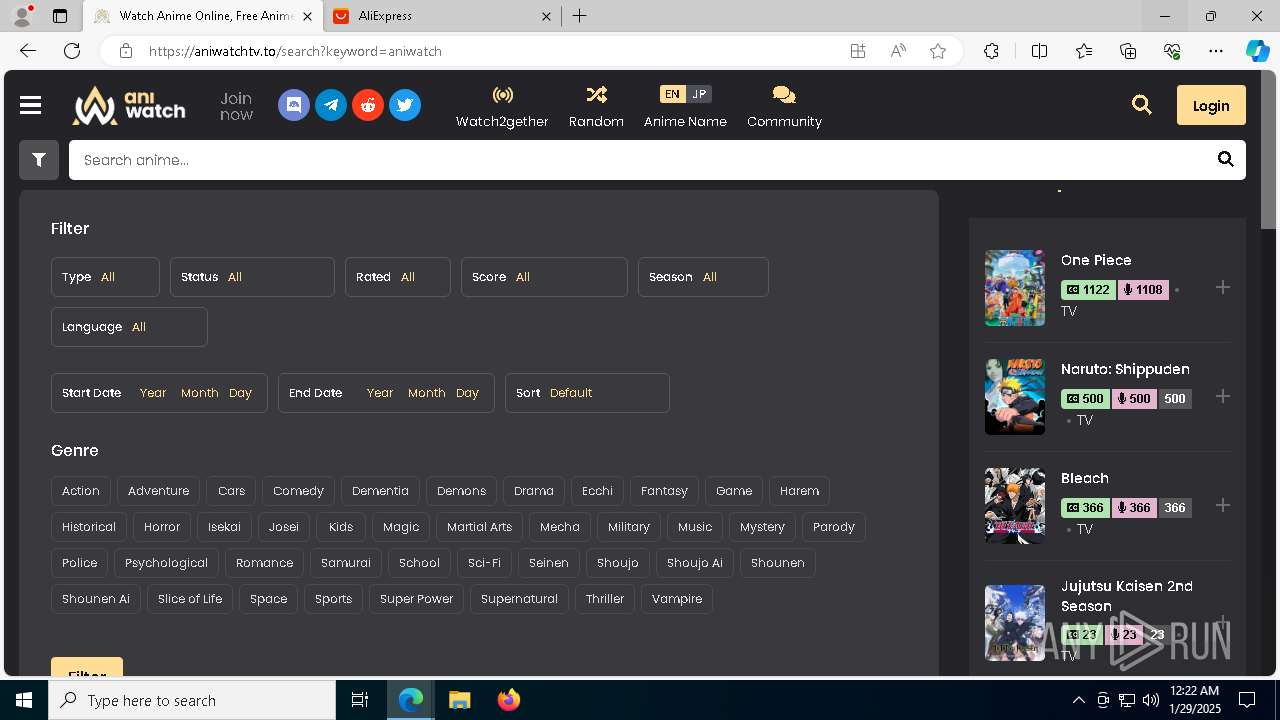The image size is (1280, 720).
Task: Toggle the Comedy genre tag
Action: pos(298,491)
